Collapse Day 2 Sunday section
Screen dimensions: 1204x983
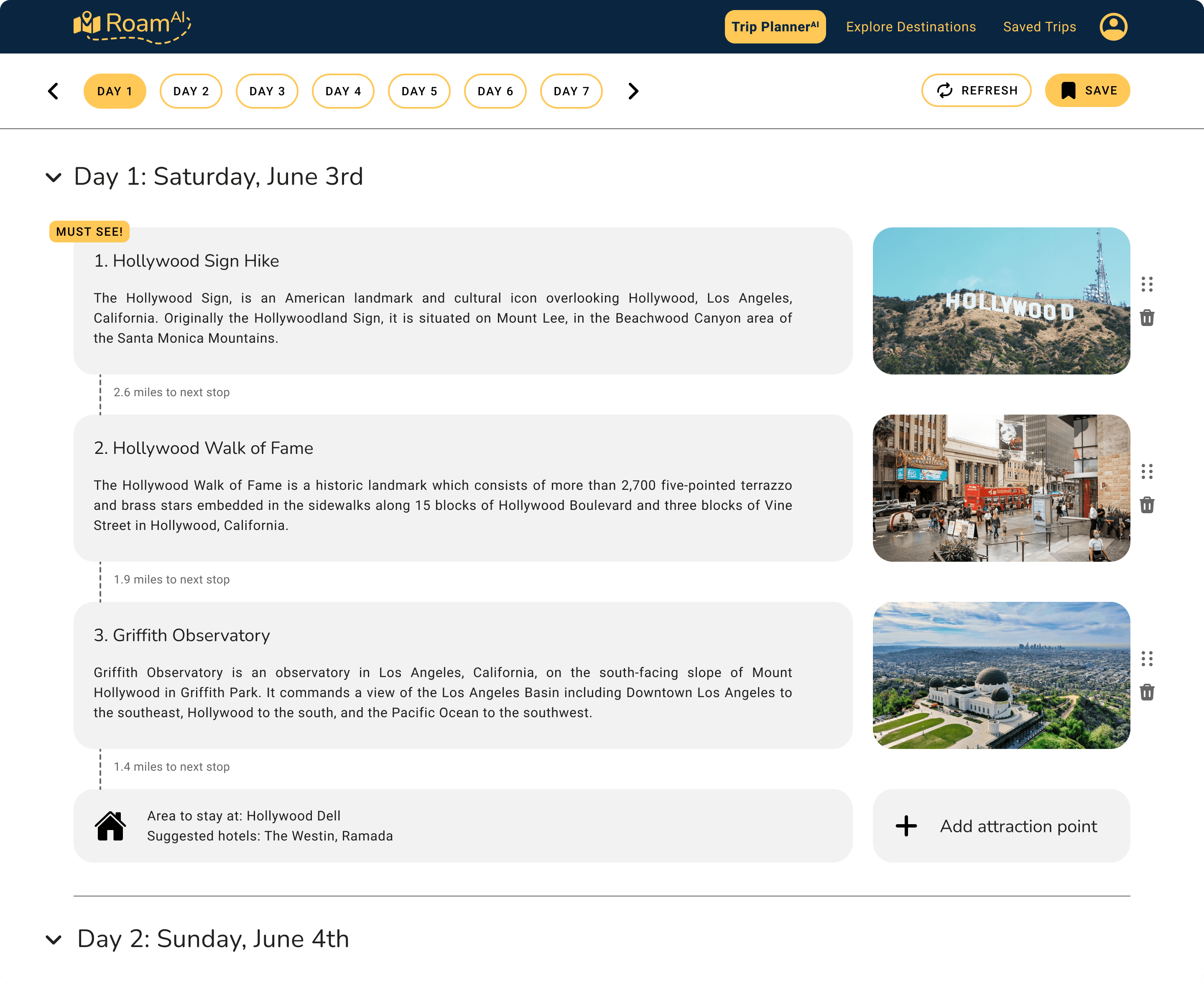[x=53, y=940]
